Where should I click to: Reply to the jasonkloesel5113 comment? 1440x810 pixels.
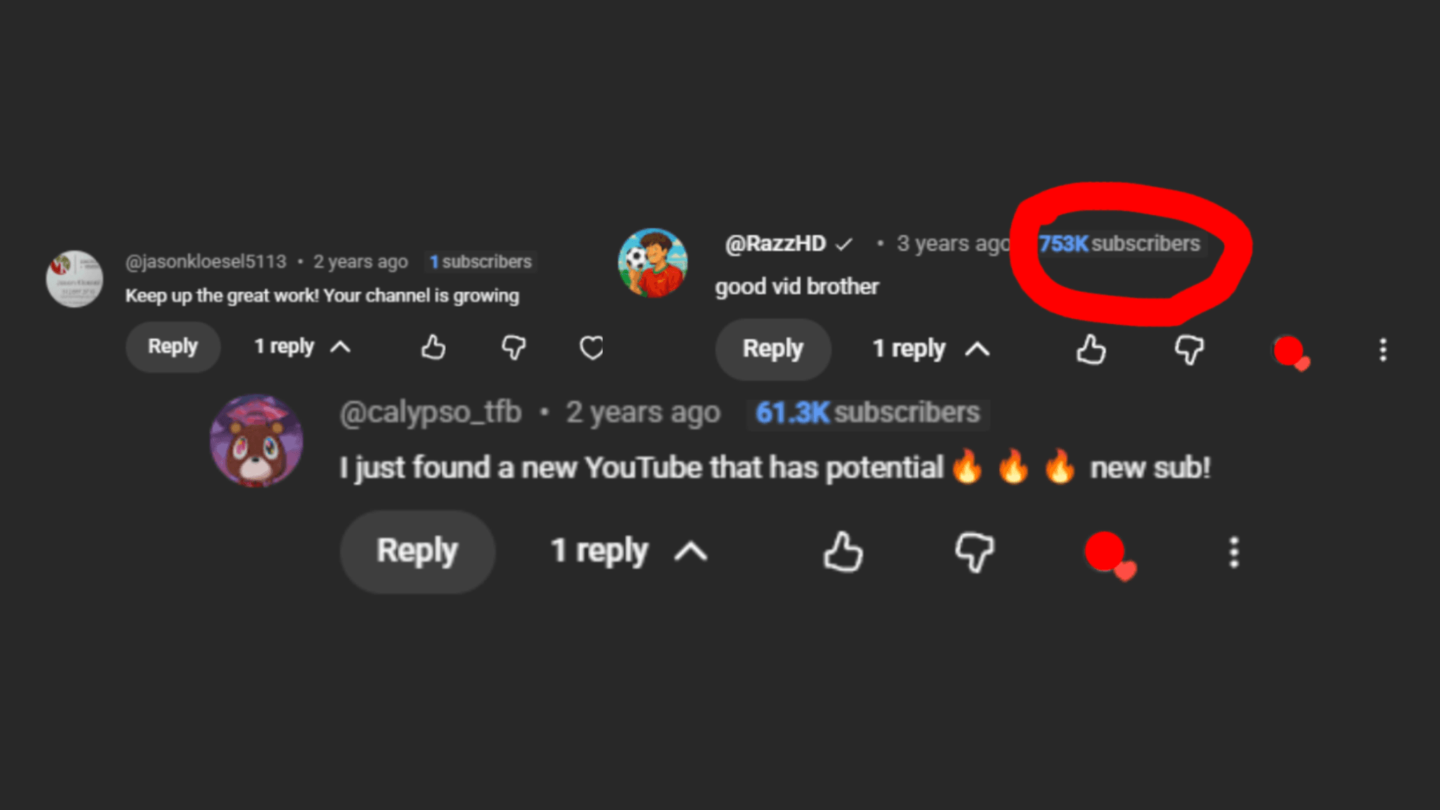(x=173, y=347)
